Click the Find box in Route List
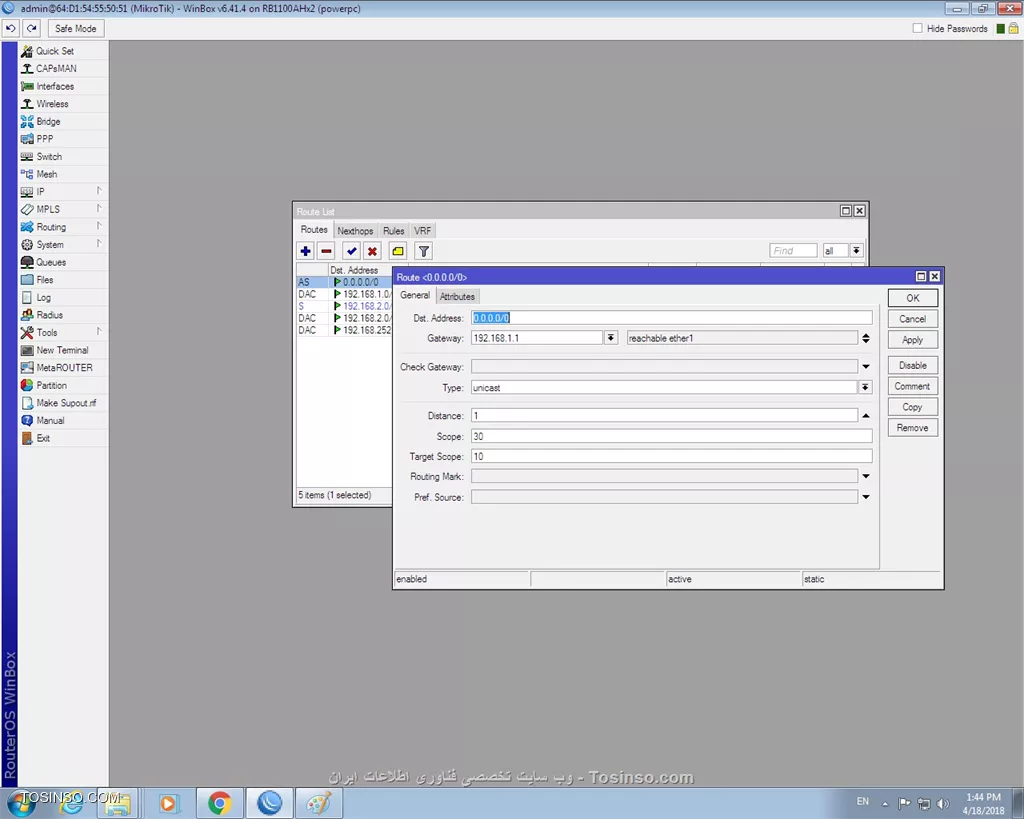 793,251
